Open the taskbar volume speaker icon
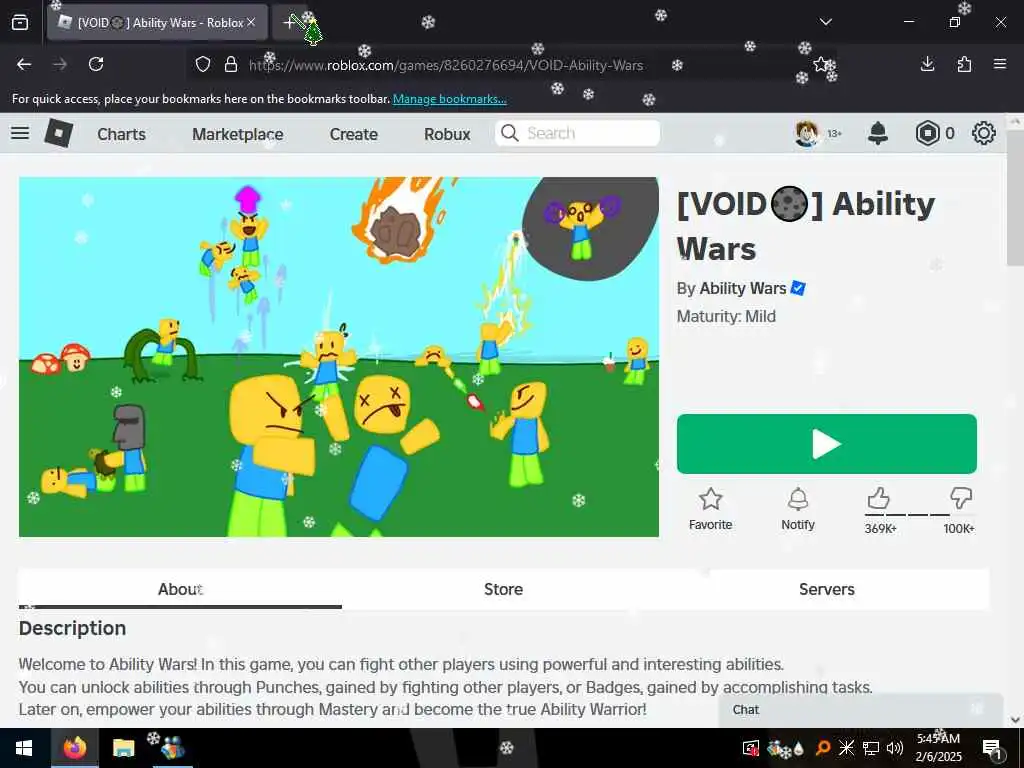The height and width of the screenshot is (768, 1024). coord(895,748)
